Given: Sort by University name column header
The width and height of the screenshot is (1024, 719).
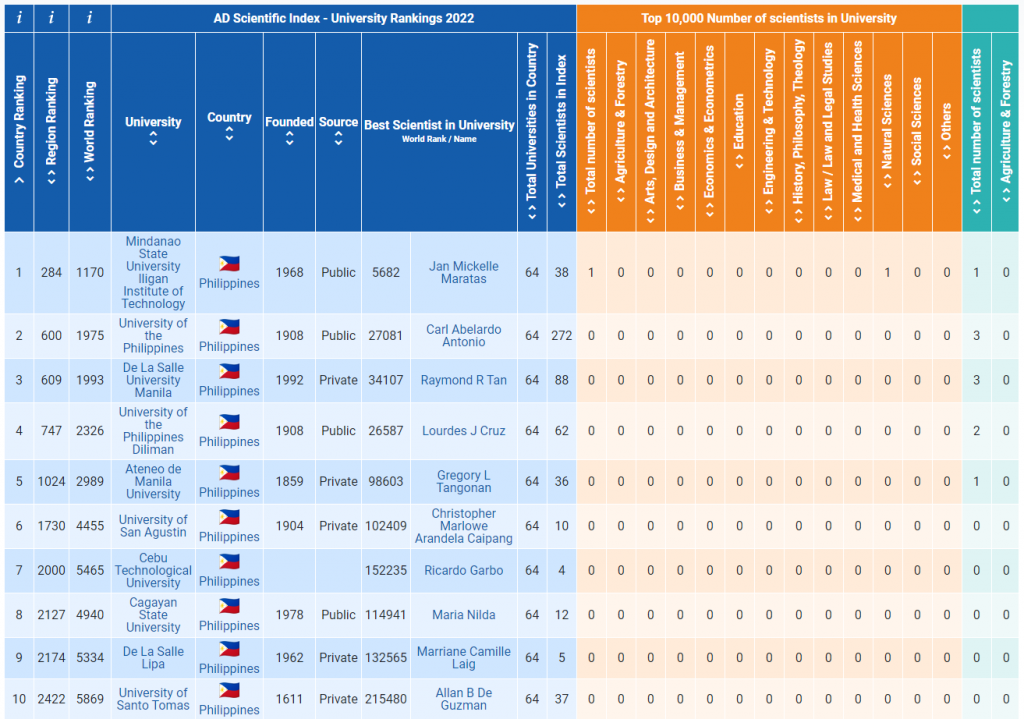Looking at the screenshot, I should (153, 138).
